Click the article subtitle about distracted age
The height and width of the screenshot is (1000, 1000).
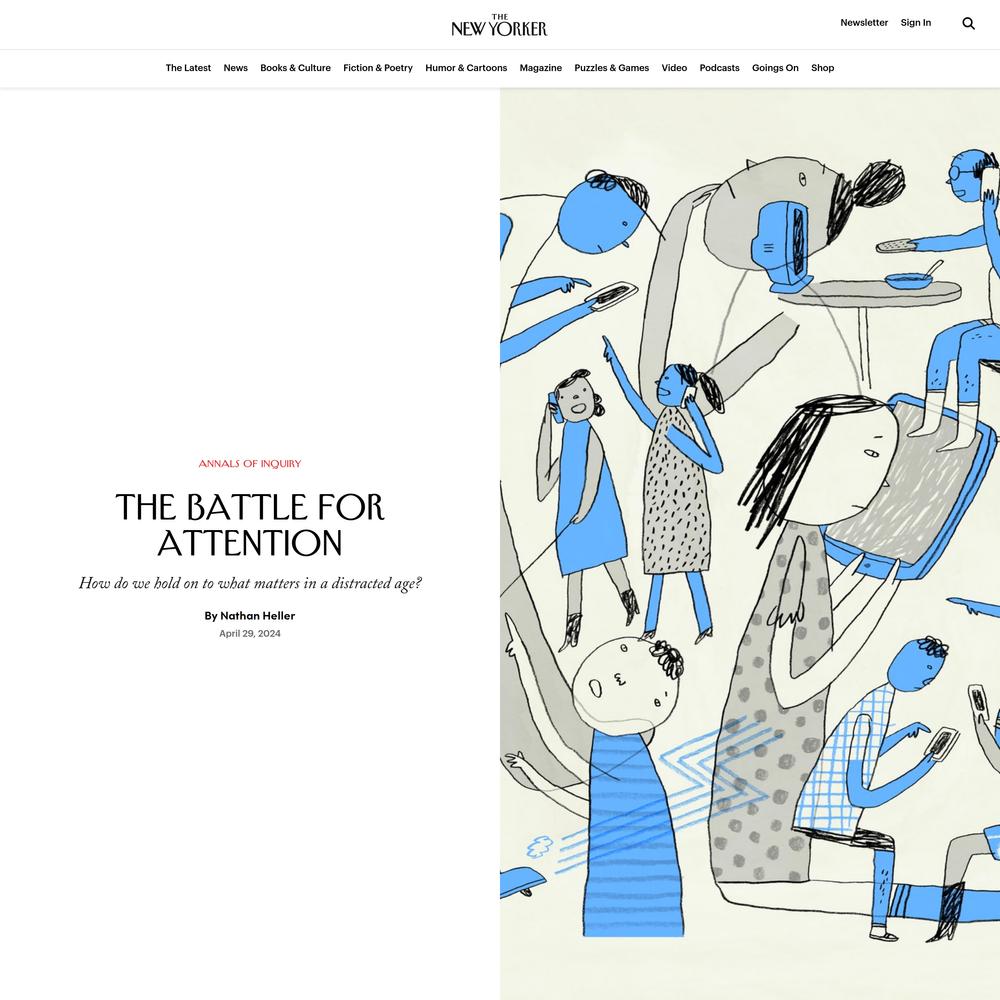coord(250,584)
